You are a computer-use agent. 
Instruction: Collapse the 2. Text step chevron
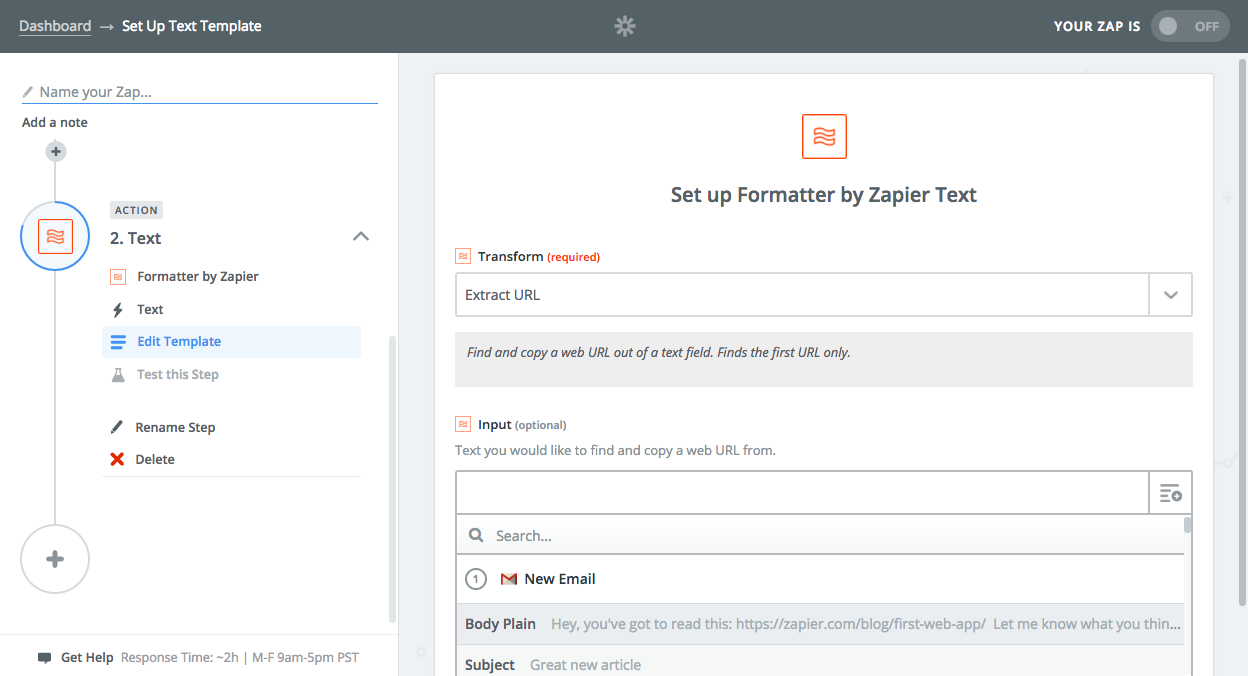361,237
